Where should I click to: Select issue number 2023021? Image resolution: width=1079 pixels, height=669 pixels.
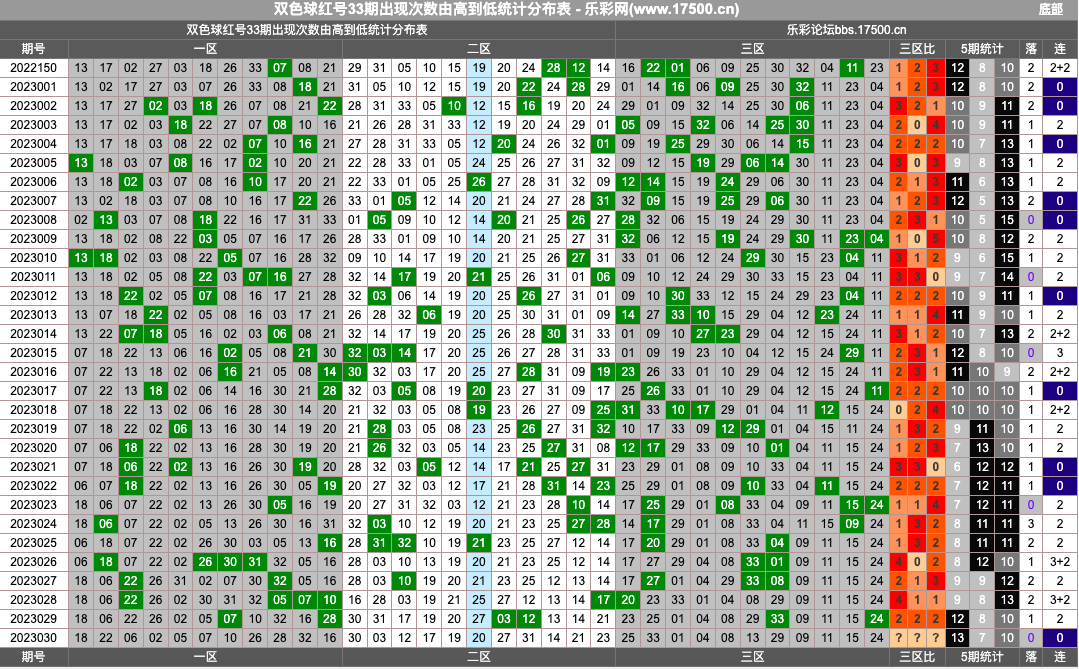tap(34, 467)
